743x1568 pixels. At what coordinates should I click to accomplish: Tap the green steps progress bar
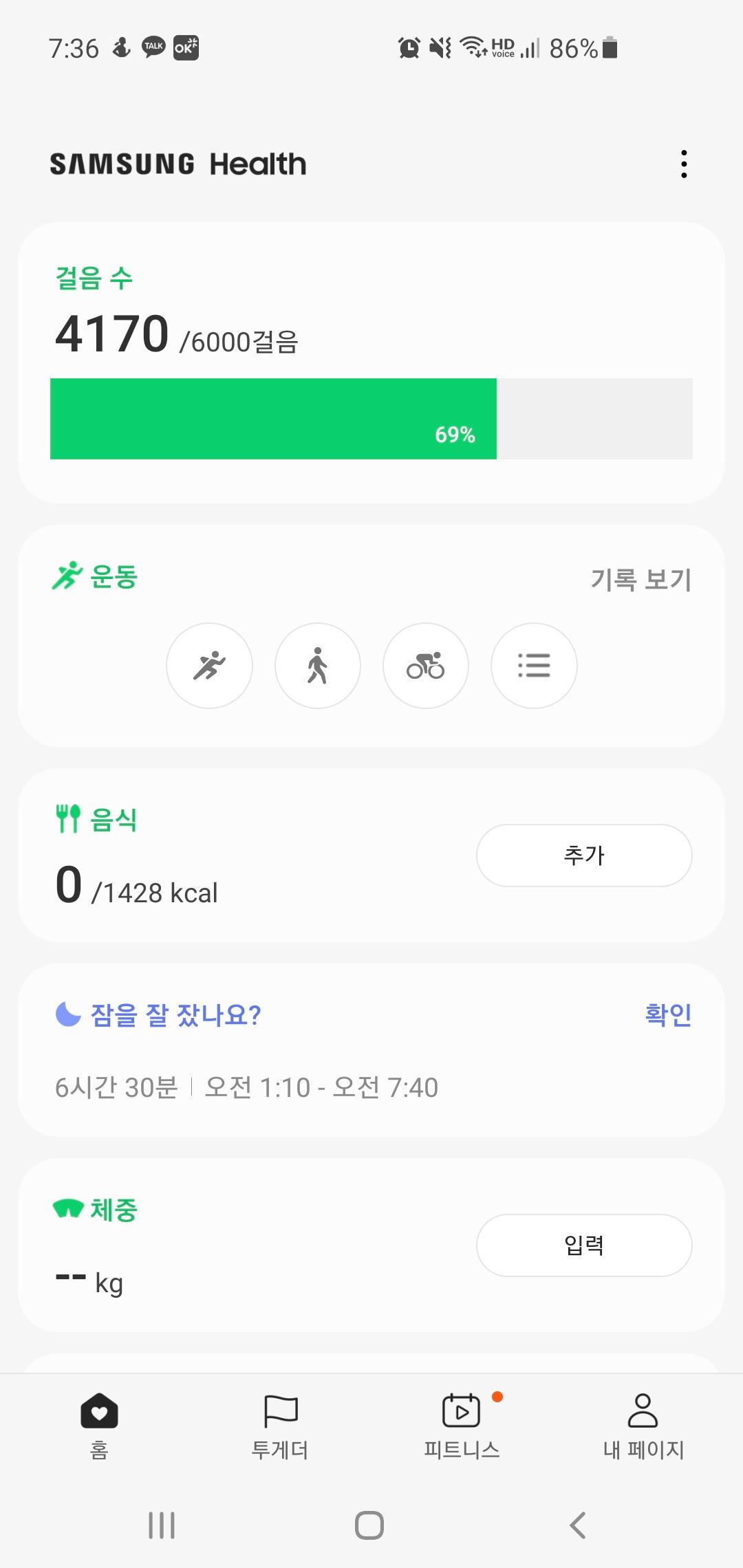(x=274, y=419)
